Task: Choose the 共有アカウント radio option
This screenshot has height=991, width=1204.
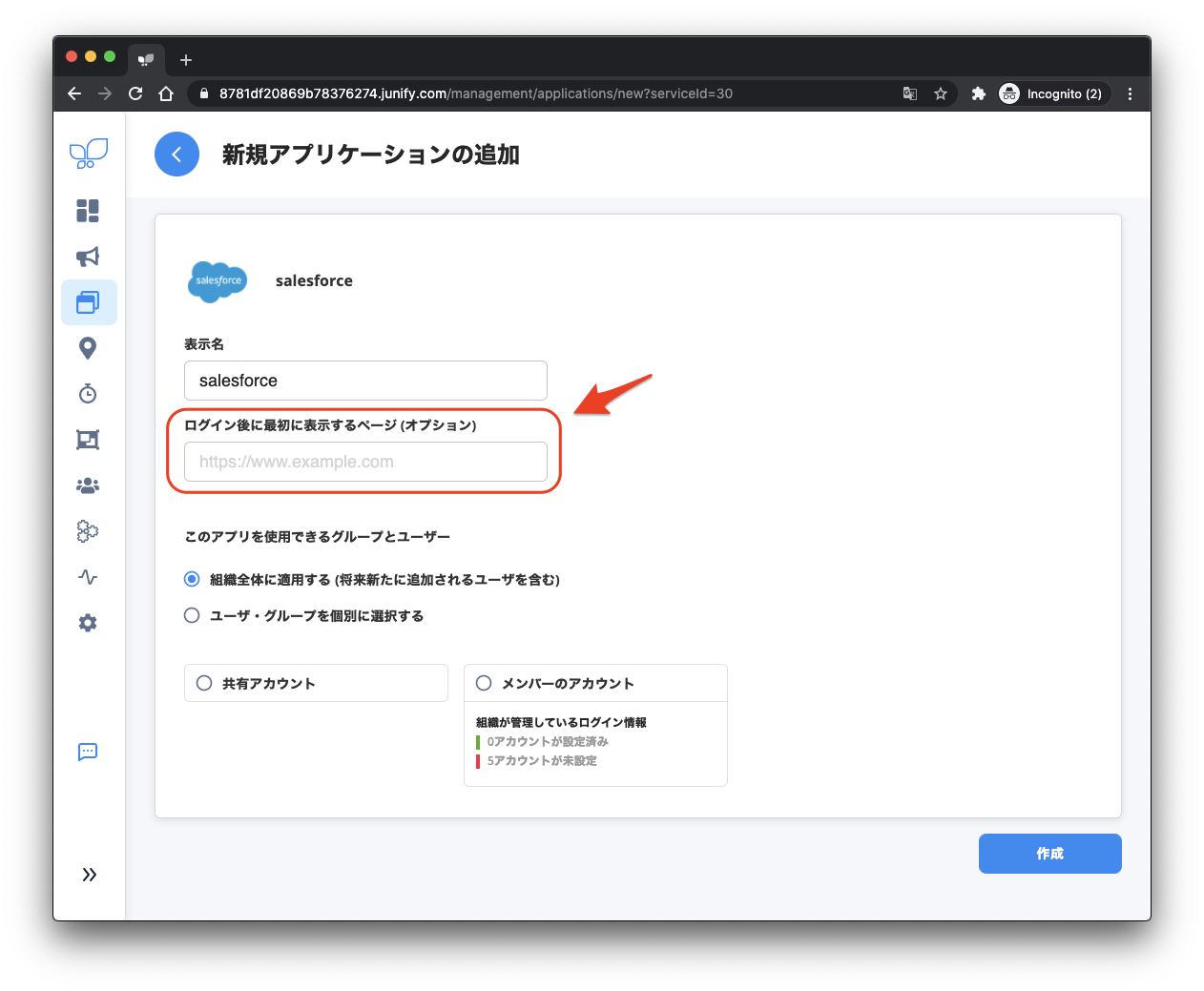Action: point(204,683)
